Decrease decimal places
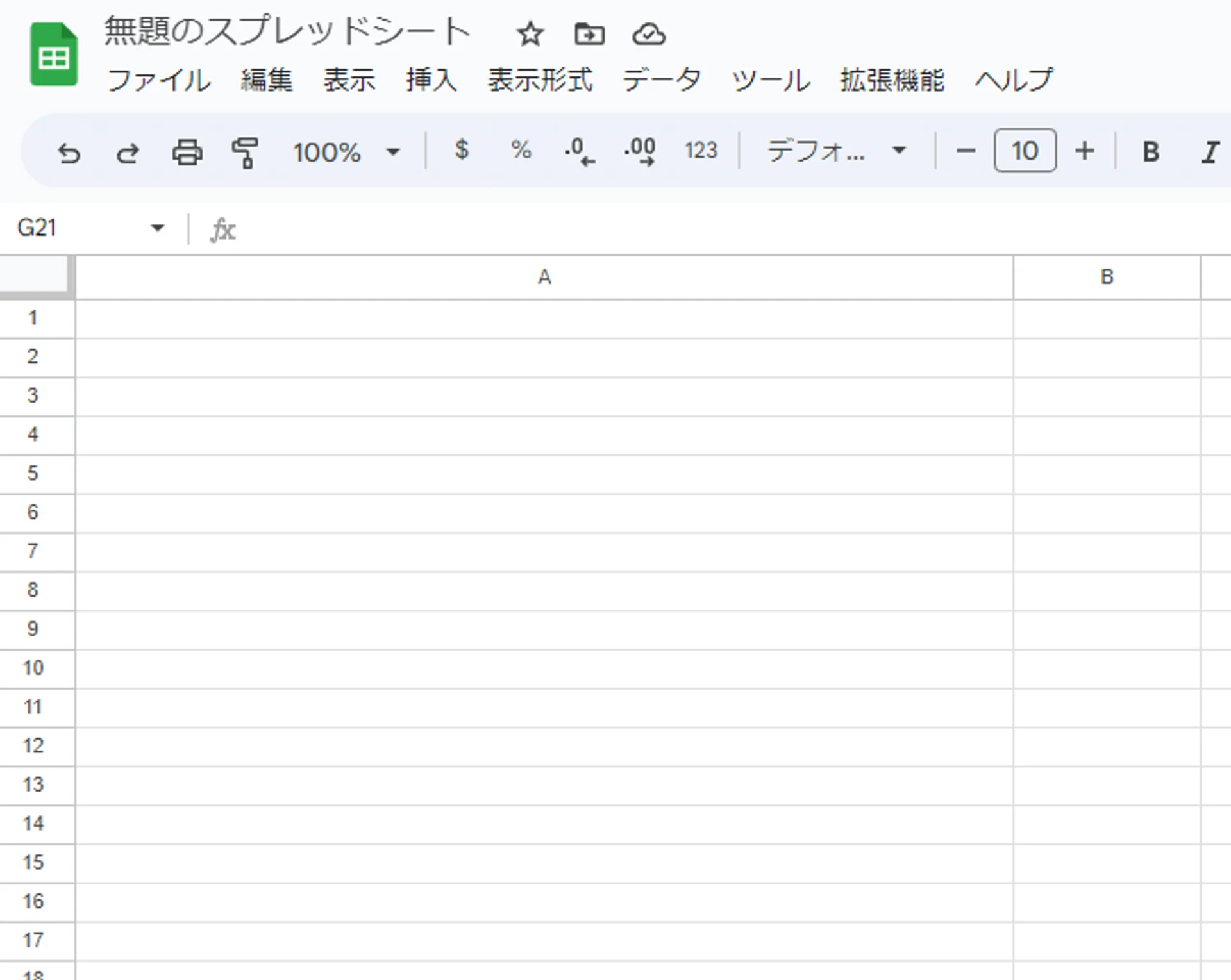1231x980 pixels. tap(580, 152)
